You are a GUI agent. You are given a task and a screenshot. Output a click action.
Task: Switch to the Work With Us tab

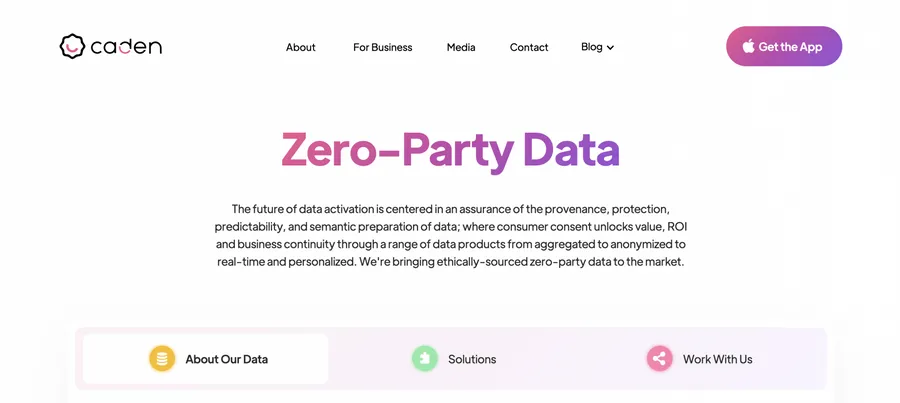[699, 359]
